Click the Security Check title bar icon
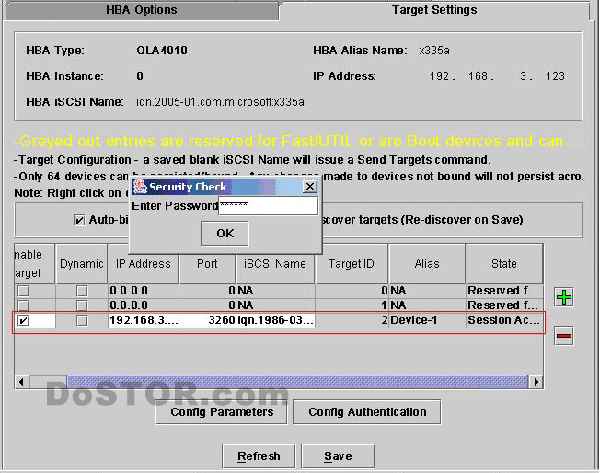This screenshot has width=600, height=473. [x=140, y=187]
